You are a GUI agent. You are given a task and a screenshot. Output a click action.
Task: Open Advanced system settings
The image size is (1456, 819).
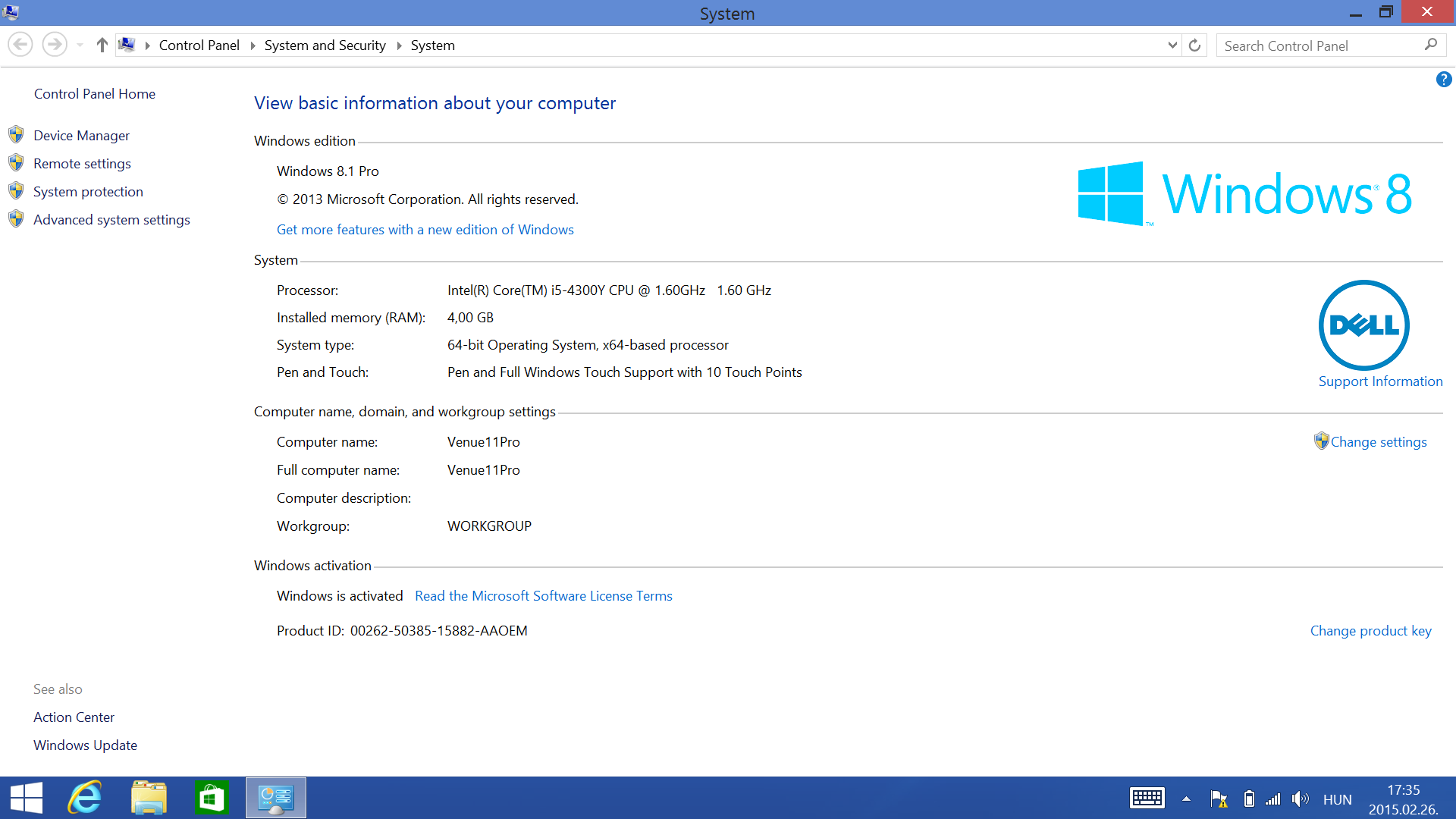coord(111,220)
